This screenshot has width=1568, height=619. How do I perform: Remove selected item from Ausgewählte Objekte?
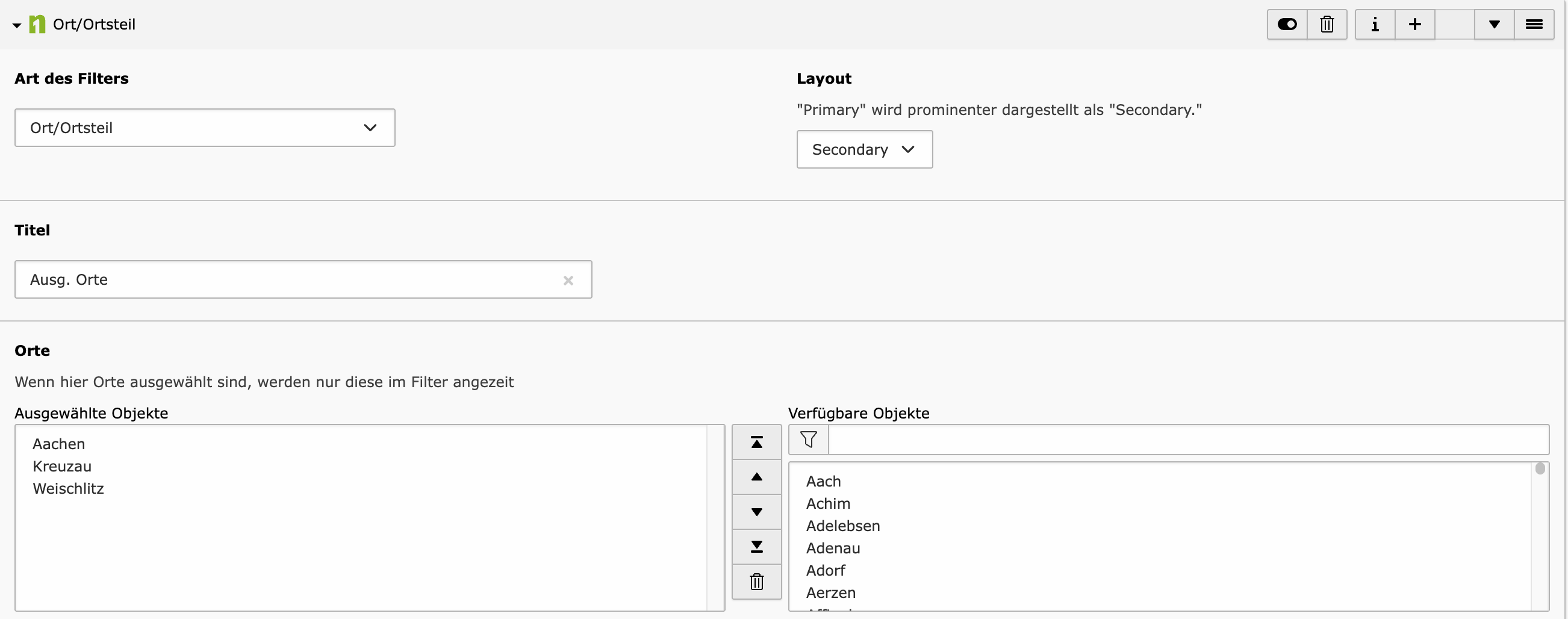tap(757, 582)
